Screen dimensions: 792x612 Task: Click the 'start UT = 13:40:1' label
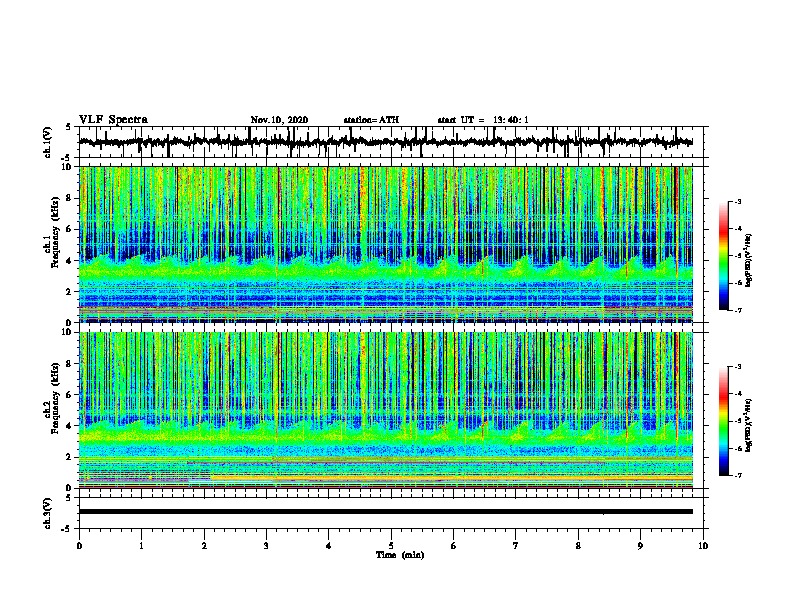tap(483, 120)
